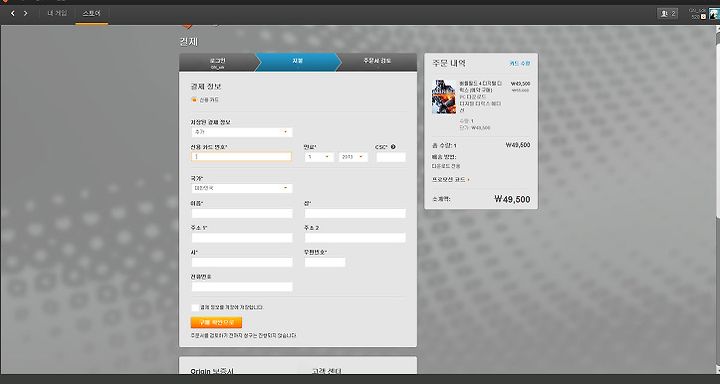Screen dimensions: 720x384
Task: Select the credit card radio option
Action: 194,100
